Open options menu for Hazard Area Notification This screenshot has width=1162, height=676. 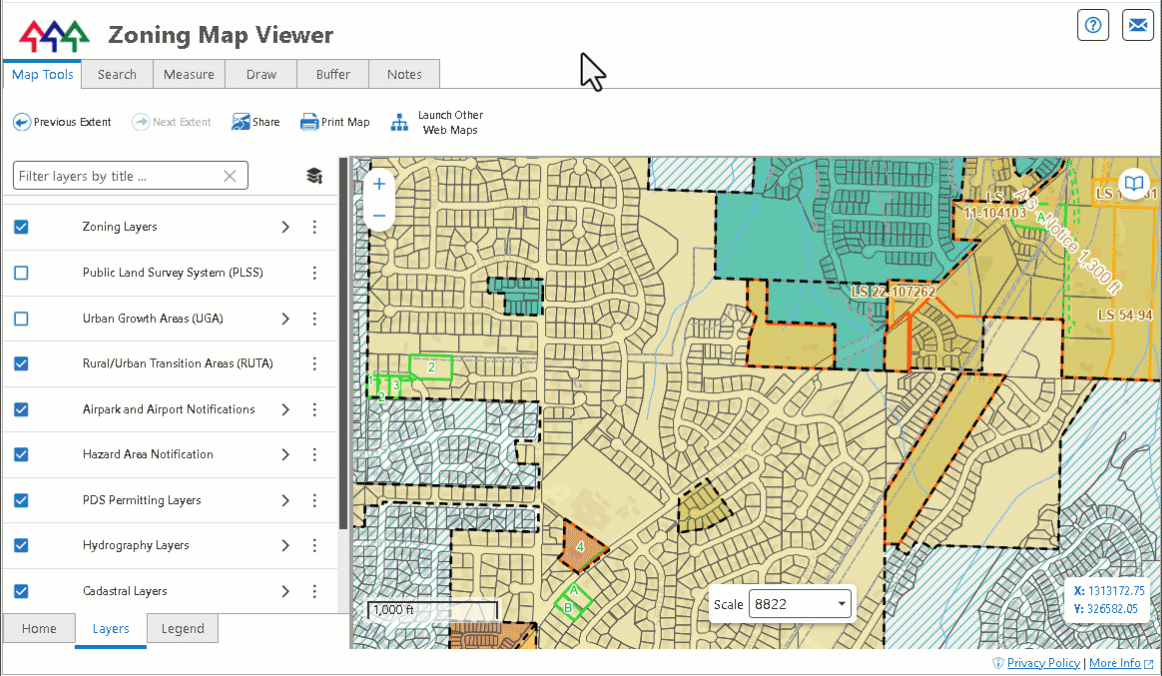[x=314, y=454]
